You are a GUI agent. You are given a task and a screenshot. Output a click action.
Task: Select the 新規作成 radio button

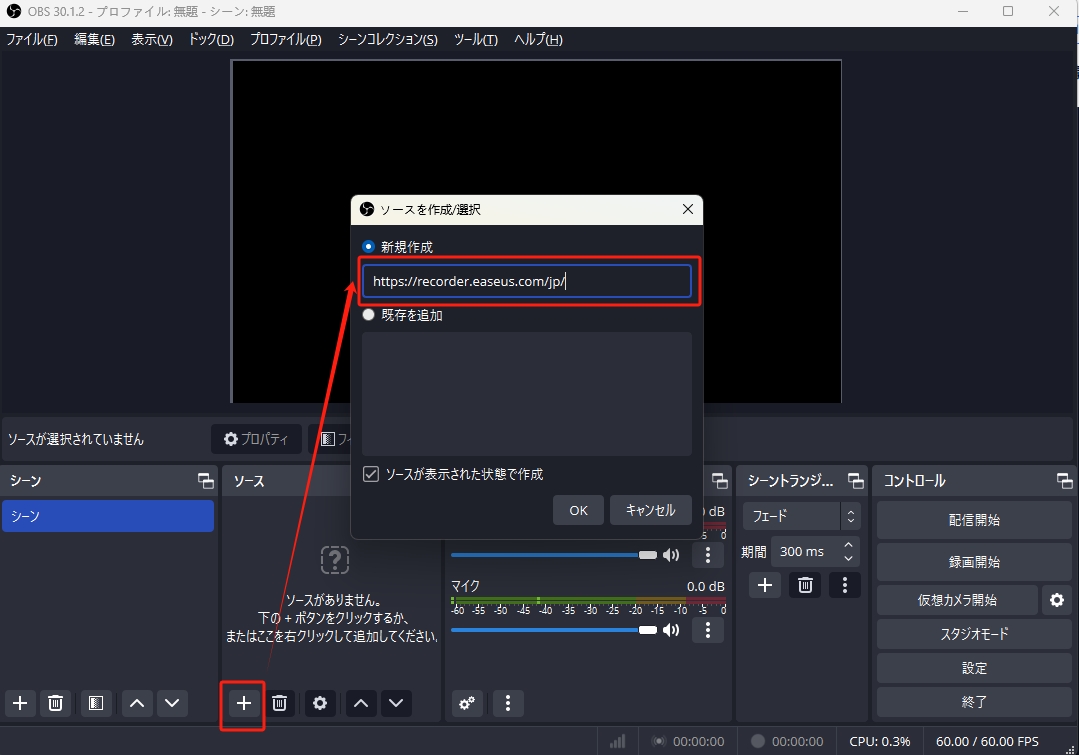(x=369, y=245)
